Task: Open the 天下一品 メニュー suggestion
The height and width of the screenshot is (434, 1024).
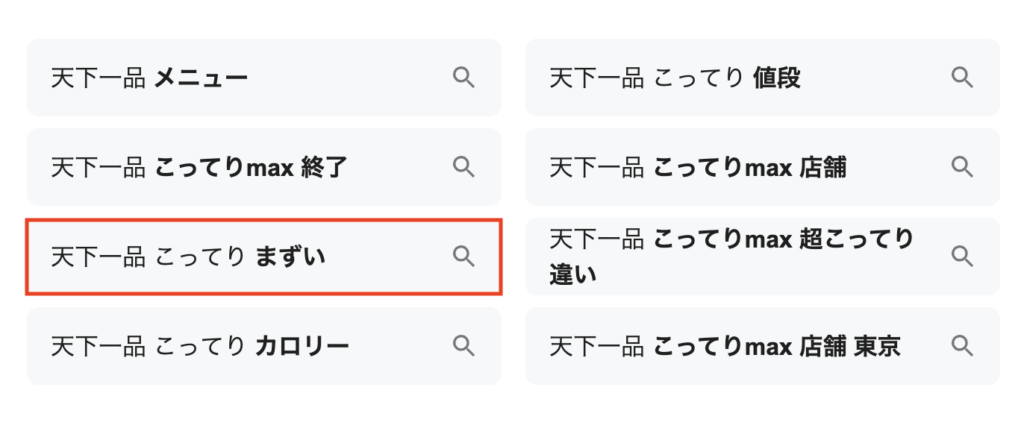Action: (264, 78)
